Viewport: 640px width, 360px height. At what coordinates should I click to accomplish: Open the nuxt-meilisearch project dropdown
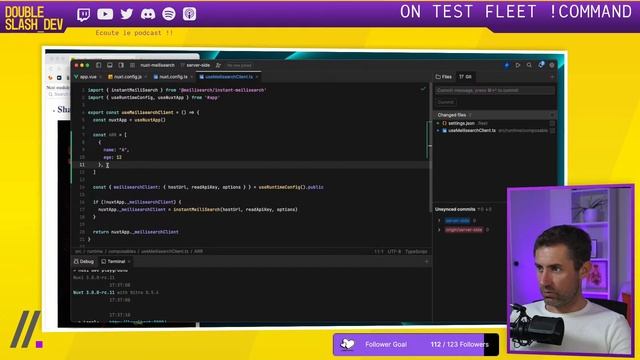(x=157, y=65)
